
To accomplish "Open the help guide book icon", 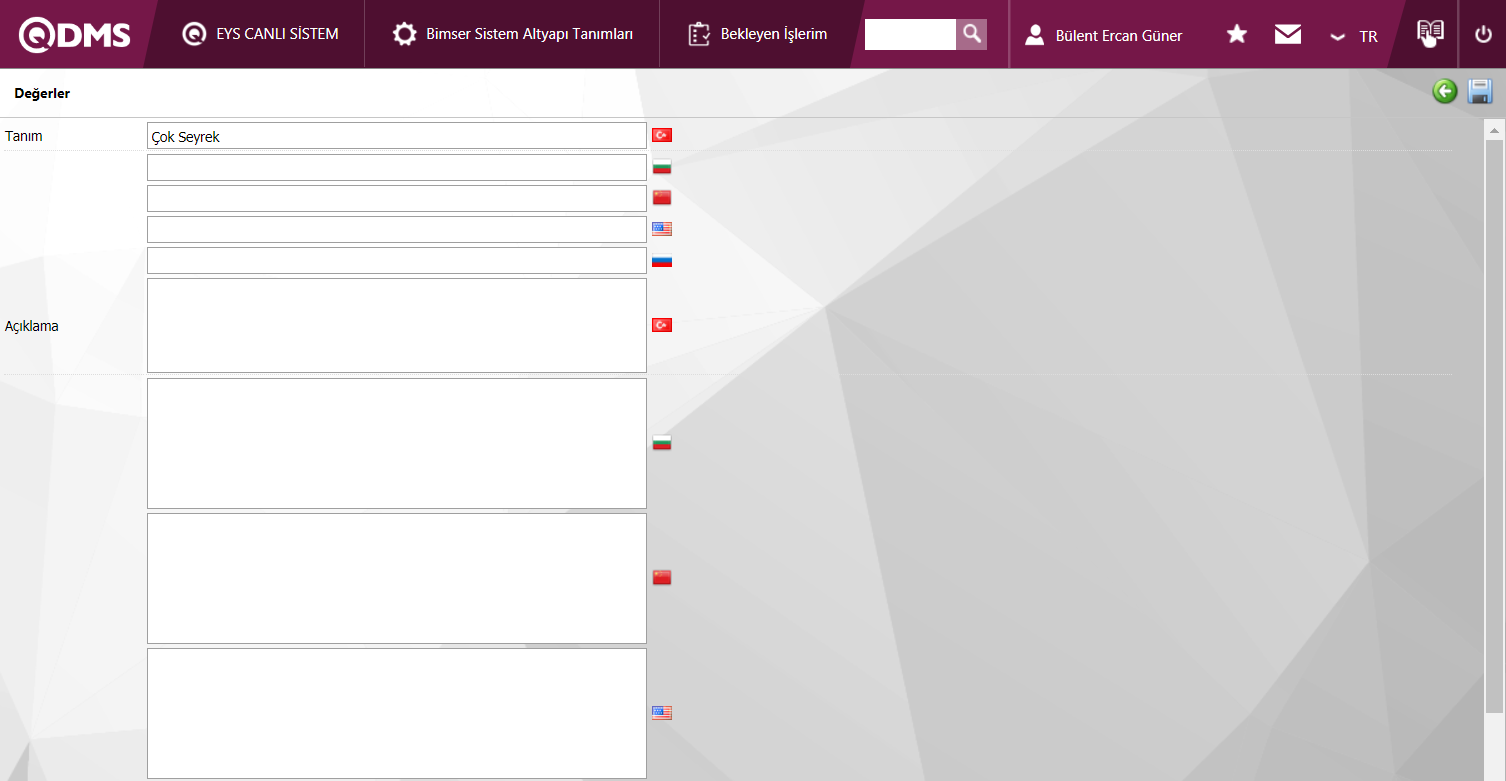I will point(1431,34).
